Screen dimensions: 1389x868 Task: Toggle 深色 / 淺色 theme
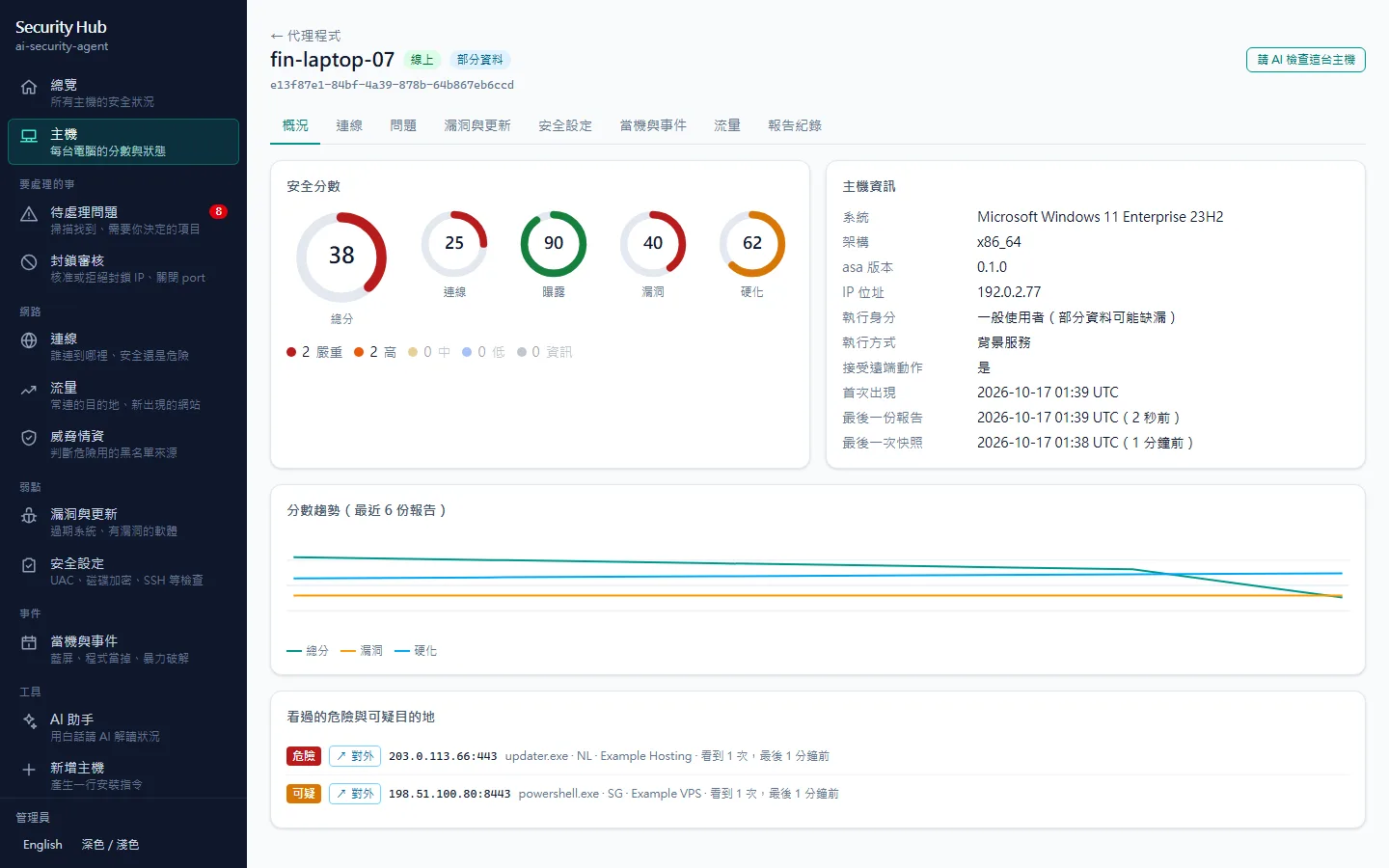pos(110,845)
